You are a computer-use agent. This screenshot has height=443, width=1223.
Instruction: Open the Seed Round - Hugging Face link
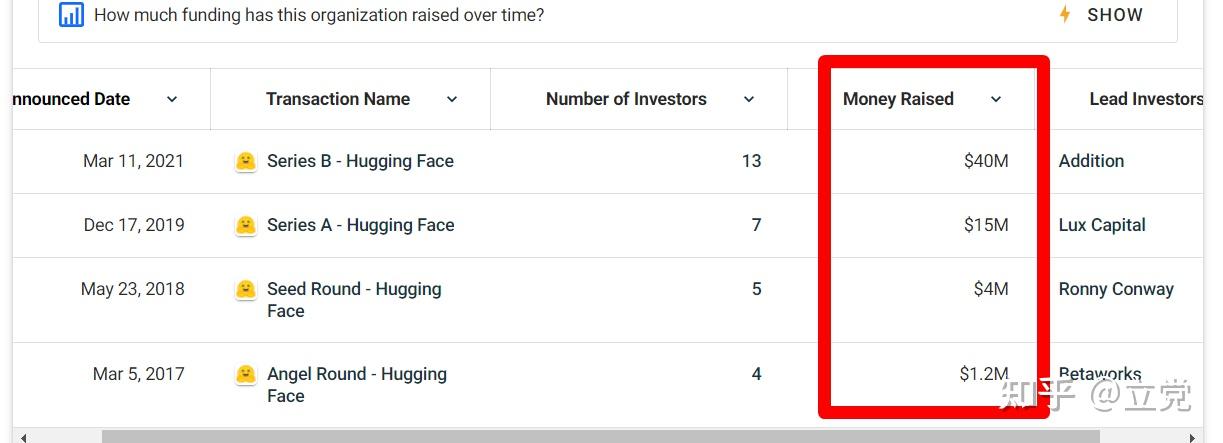coord(354,300)
